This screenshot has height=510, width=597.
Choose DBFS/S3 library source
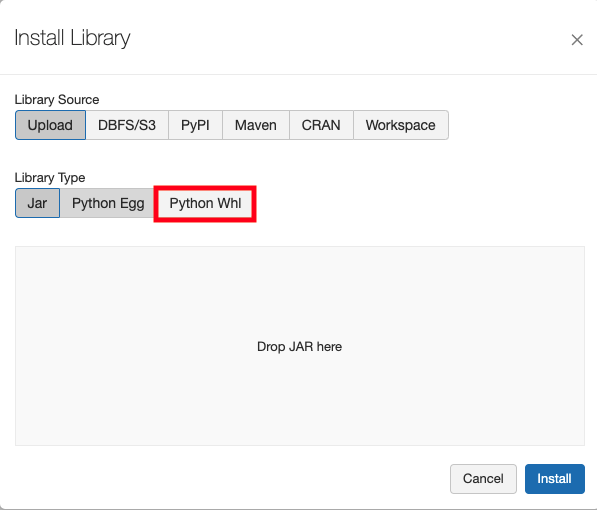pyautogui.click(x=127, y=125)
